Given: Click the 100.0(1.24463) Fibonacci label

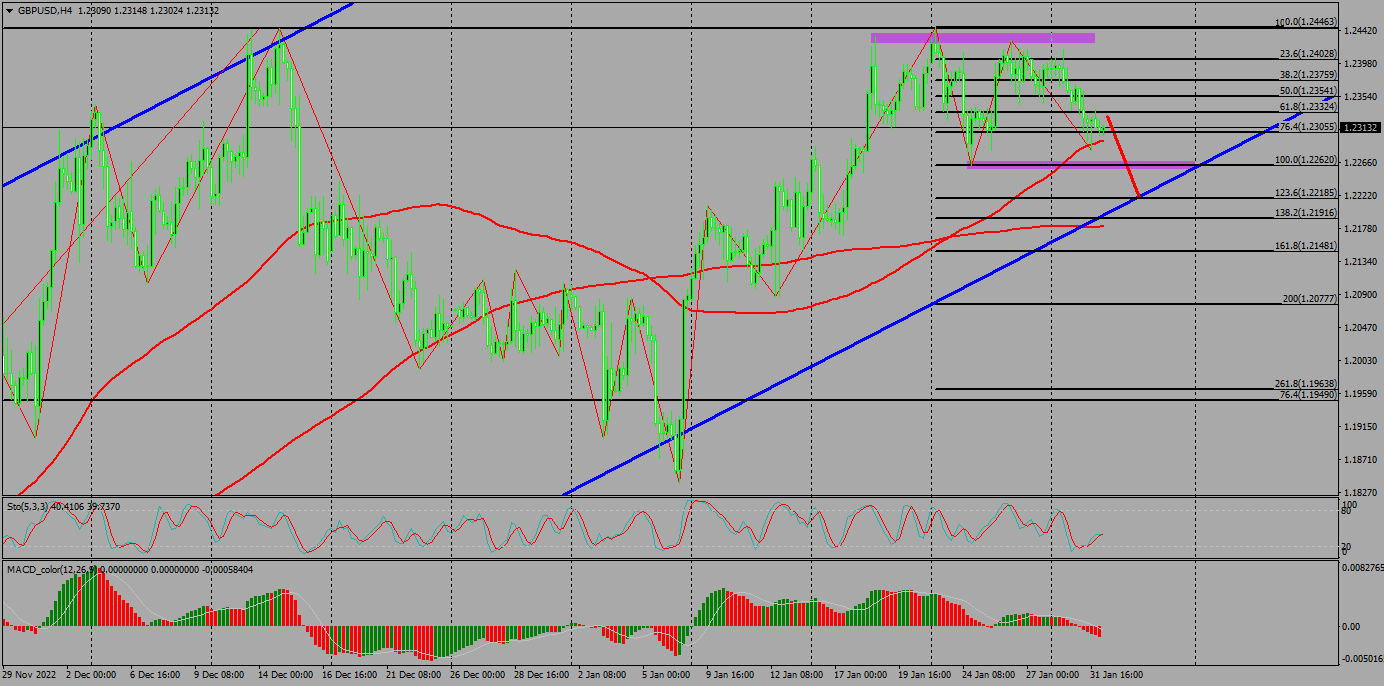Looking at the screenshot, I should pyautogui.click(x=1306, y=22).
